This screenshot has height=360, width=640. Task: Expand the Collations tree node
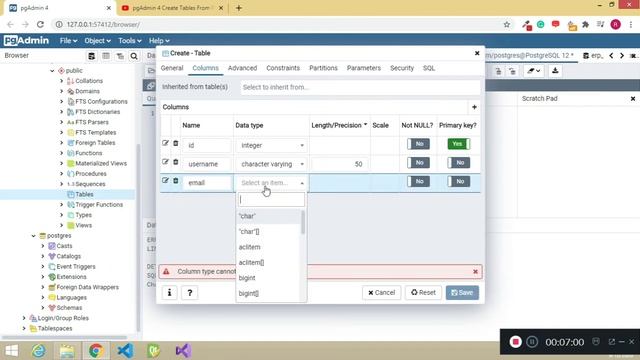pyautogui.click(x=62, y=81)
